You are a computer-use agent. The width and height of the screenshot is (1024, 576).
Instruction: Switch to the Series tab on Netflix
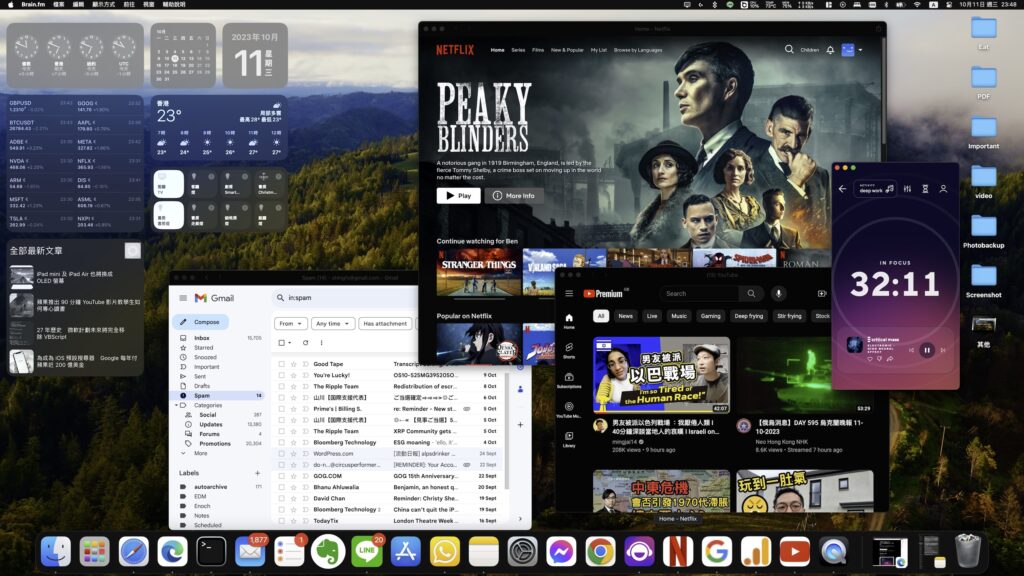[517, 48]
